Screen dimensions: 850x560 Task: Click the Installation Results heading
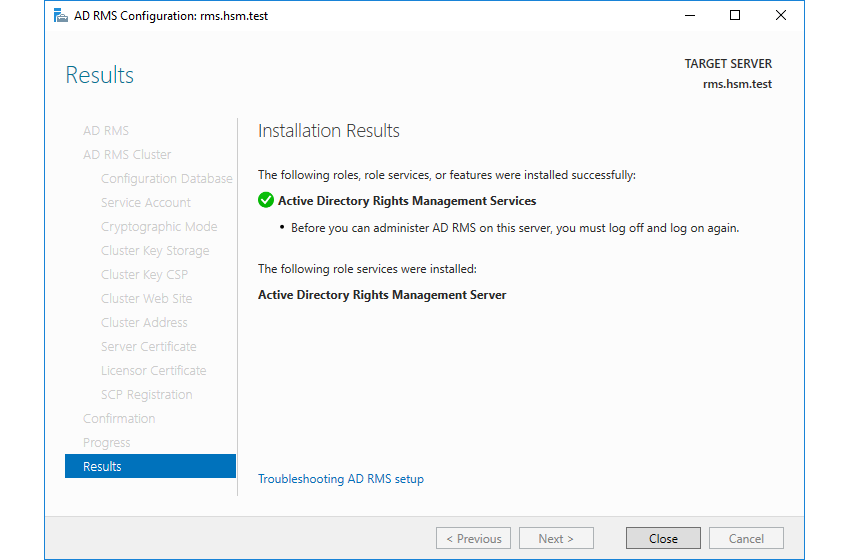click(329, 131)
